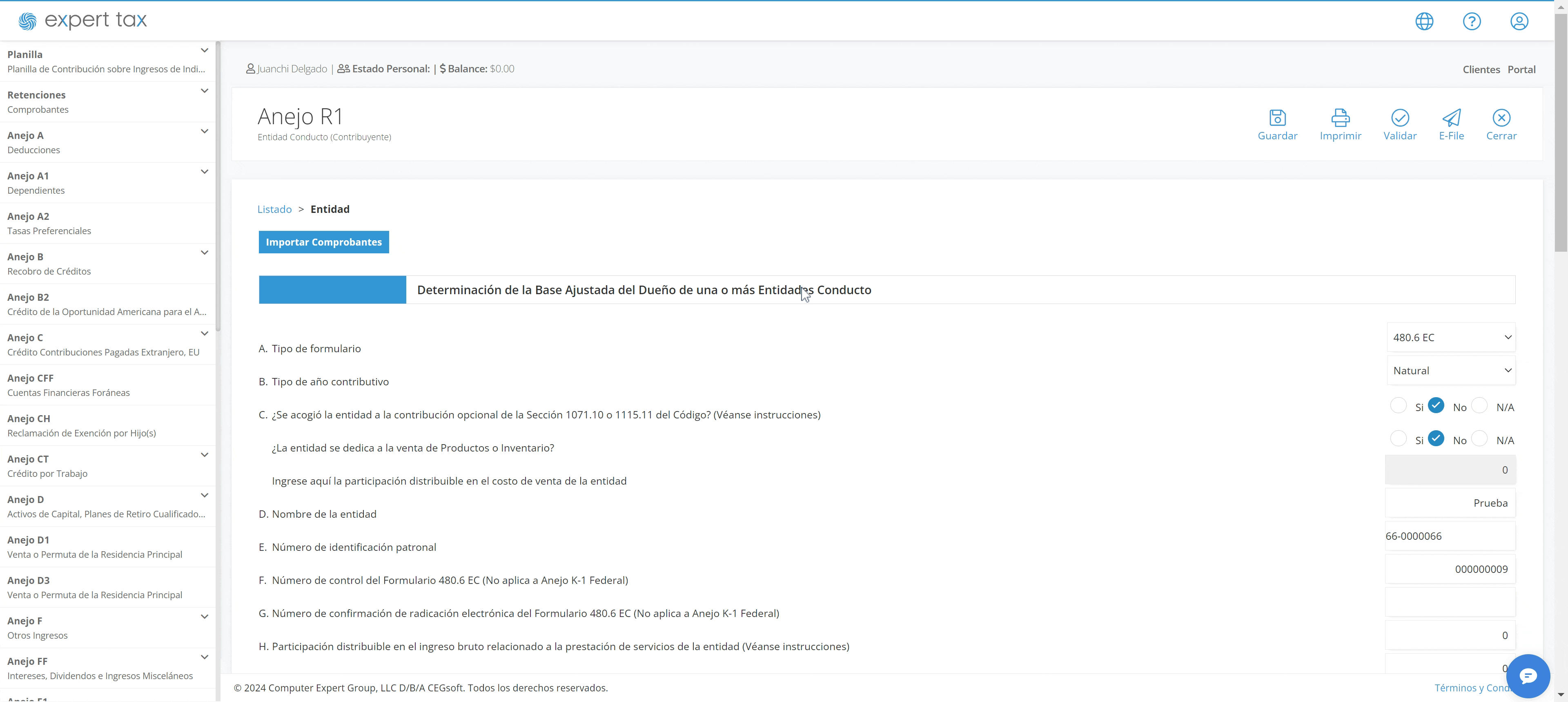The image size is (1568, 702).
Task: Click the Imprimir printer icon
Action: tap(1340, 118)
